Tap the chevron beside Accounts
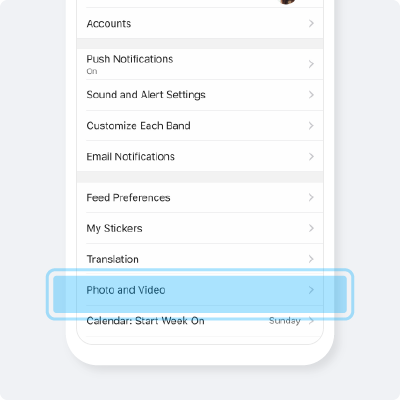This screenshot has height=400, width=400. pos(311,23)
